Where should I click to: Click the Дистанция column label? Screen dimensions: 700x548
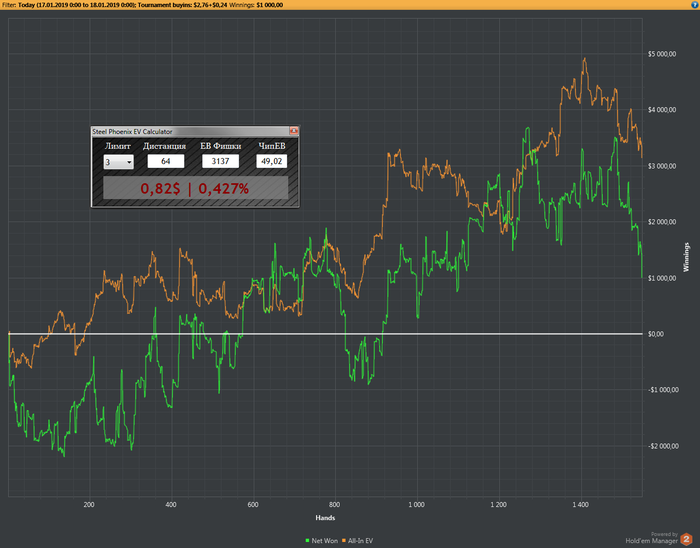point(164,146)
